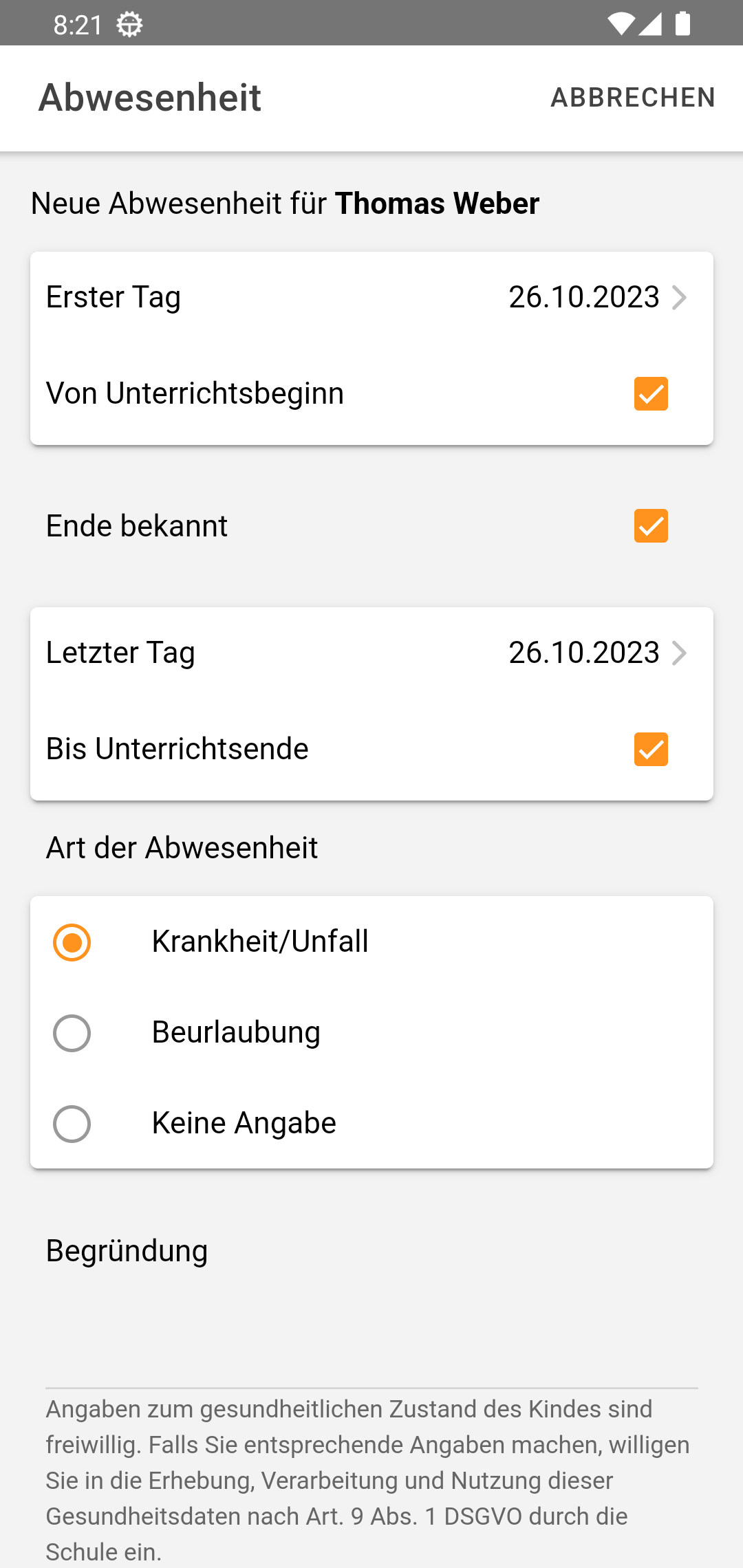Image resolution: width=743 pixels, height=1568 pixels.
Task: Uncheck the Von Unterrichtsbeginn checkbox
Action: coord(651,393)
